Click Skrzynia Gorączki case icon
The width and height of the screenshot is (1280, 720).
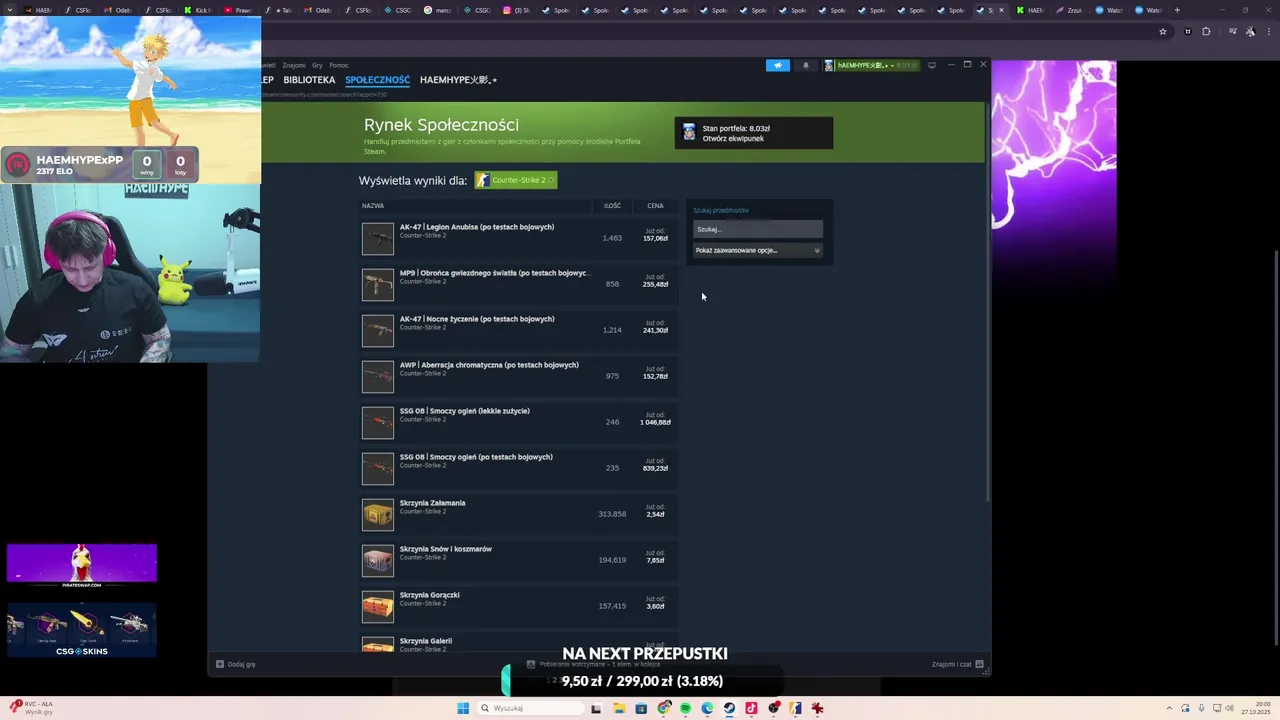pyautogui.click(x=378, y=607)
